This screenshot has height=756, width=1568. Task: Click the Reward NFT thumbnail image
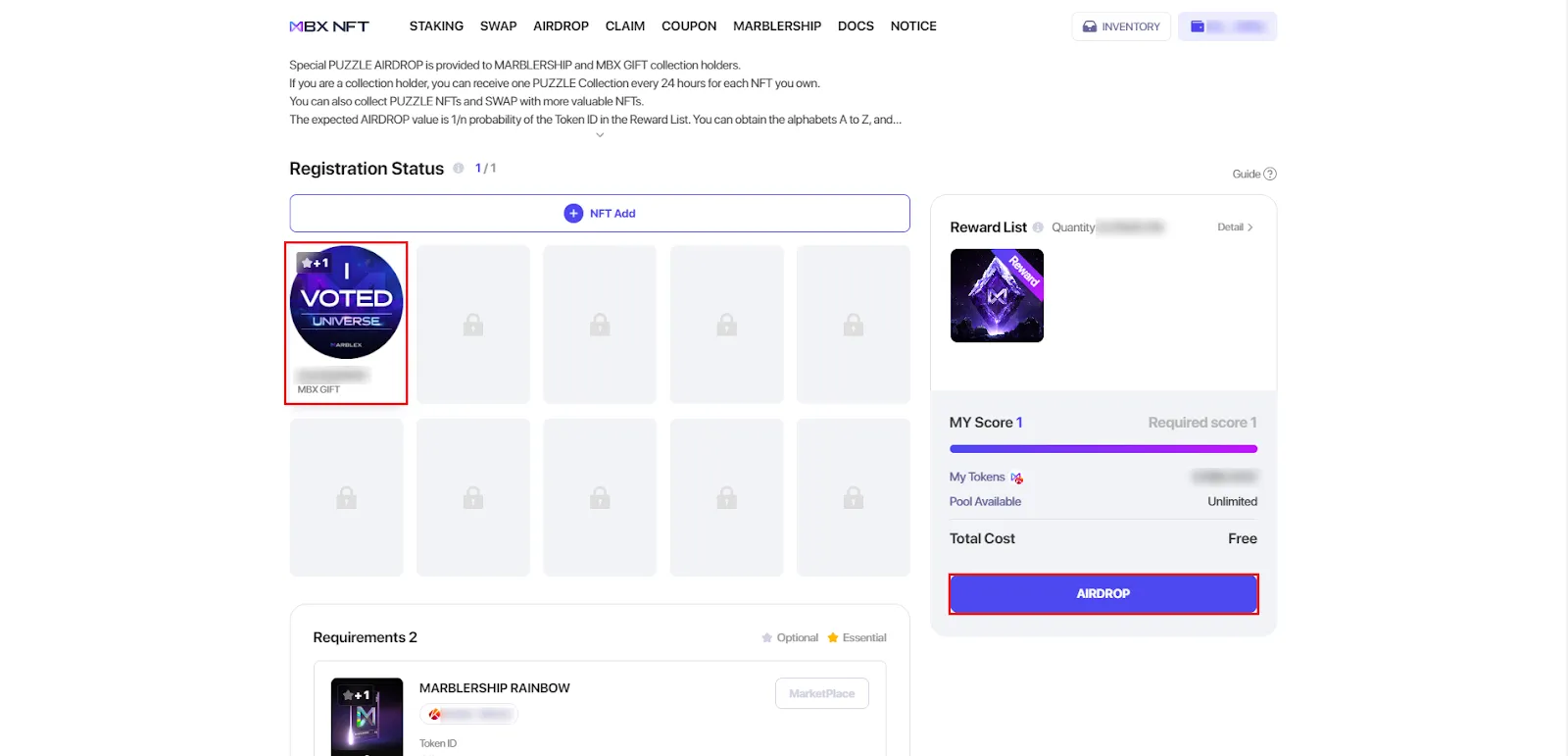click(997, 295)
